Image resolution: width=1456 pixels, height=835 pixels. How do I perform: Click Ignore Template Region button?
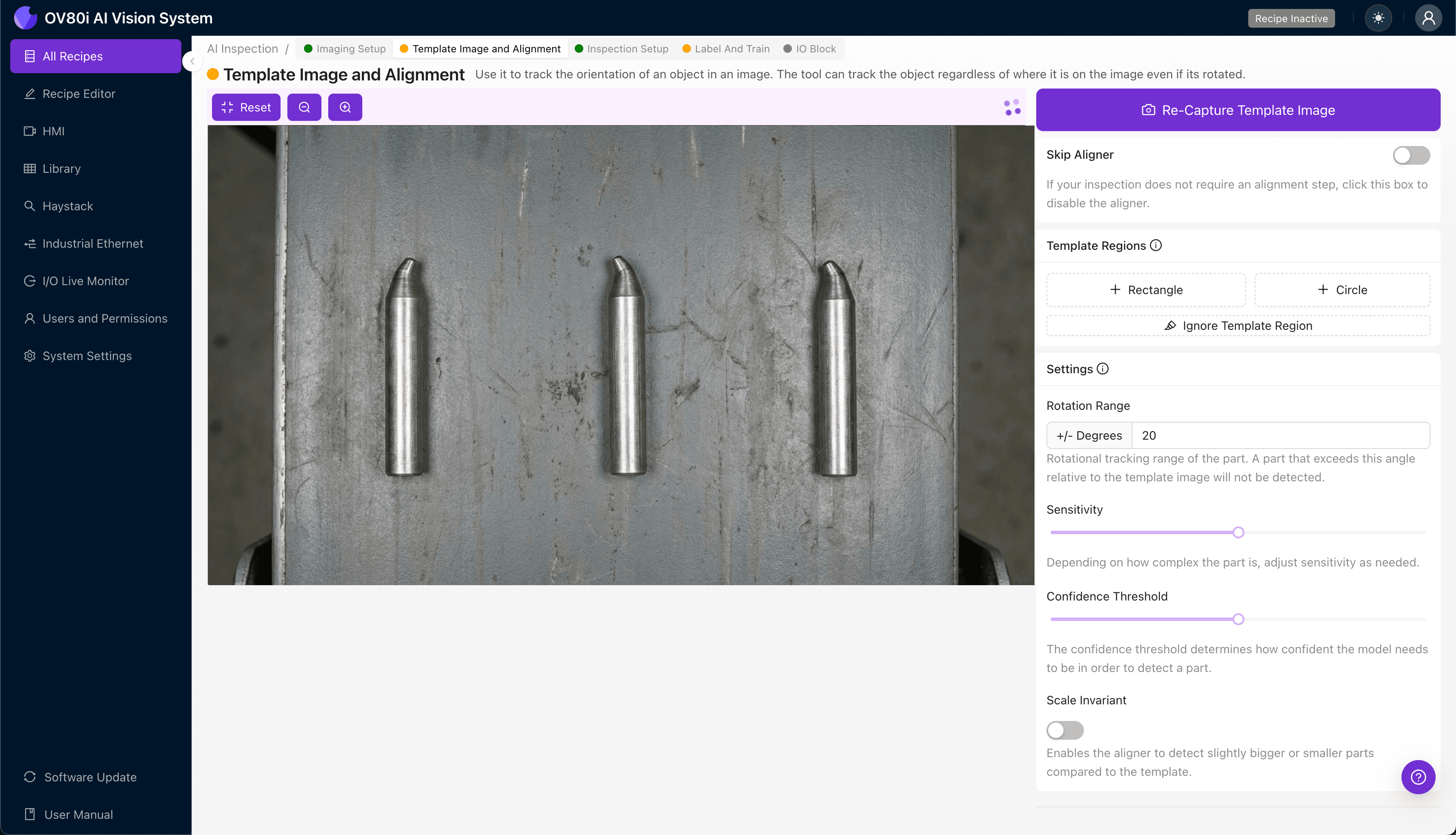coord(1238,326)
